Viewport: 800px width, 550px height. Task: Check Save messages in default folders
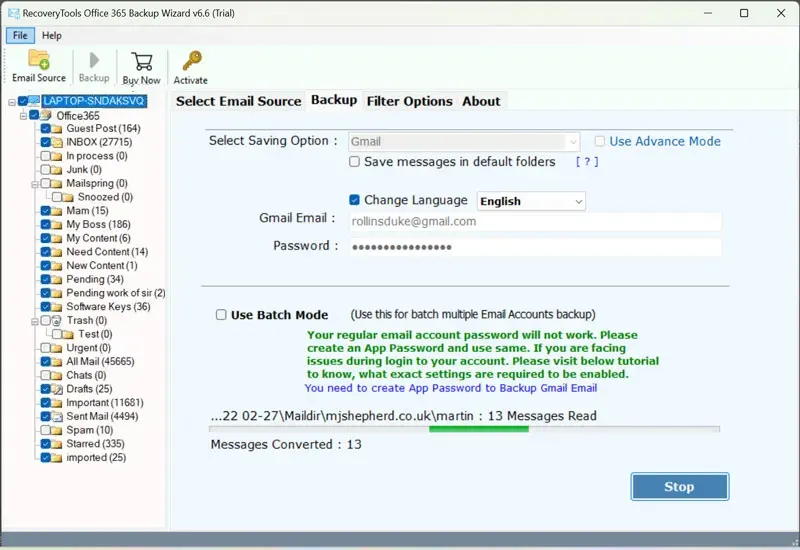click(354, 162)
